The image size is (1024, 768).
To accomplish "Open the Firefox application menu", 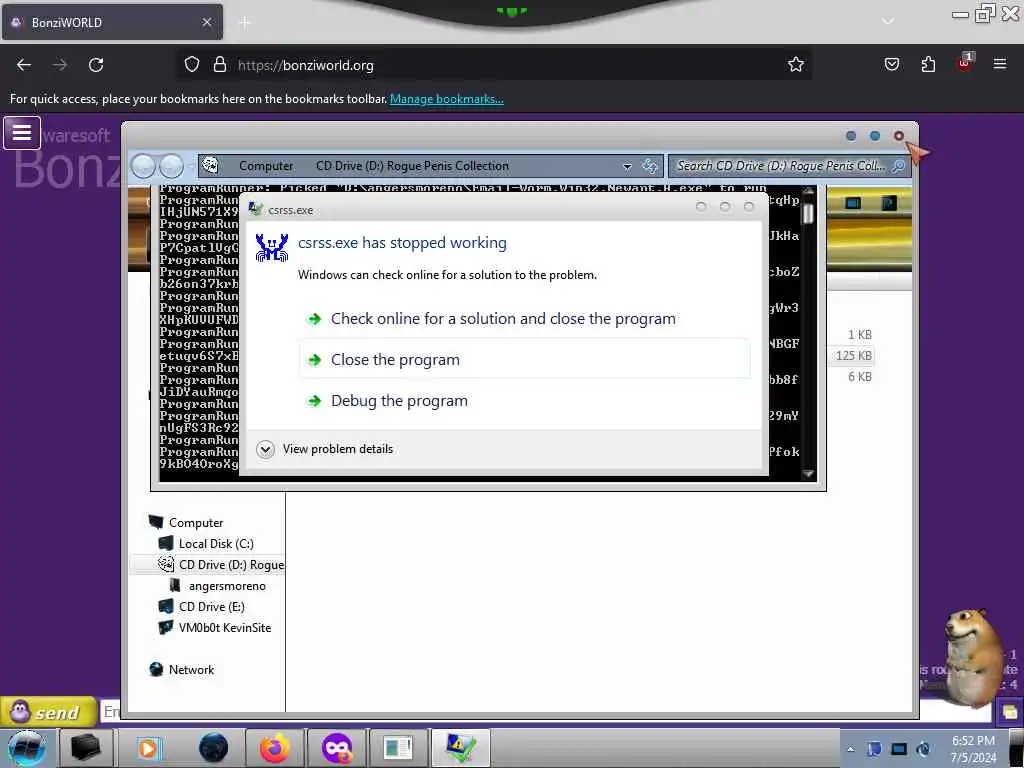I will click(1000, 64).
